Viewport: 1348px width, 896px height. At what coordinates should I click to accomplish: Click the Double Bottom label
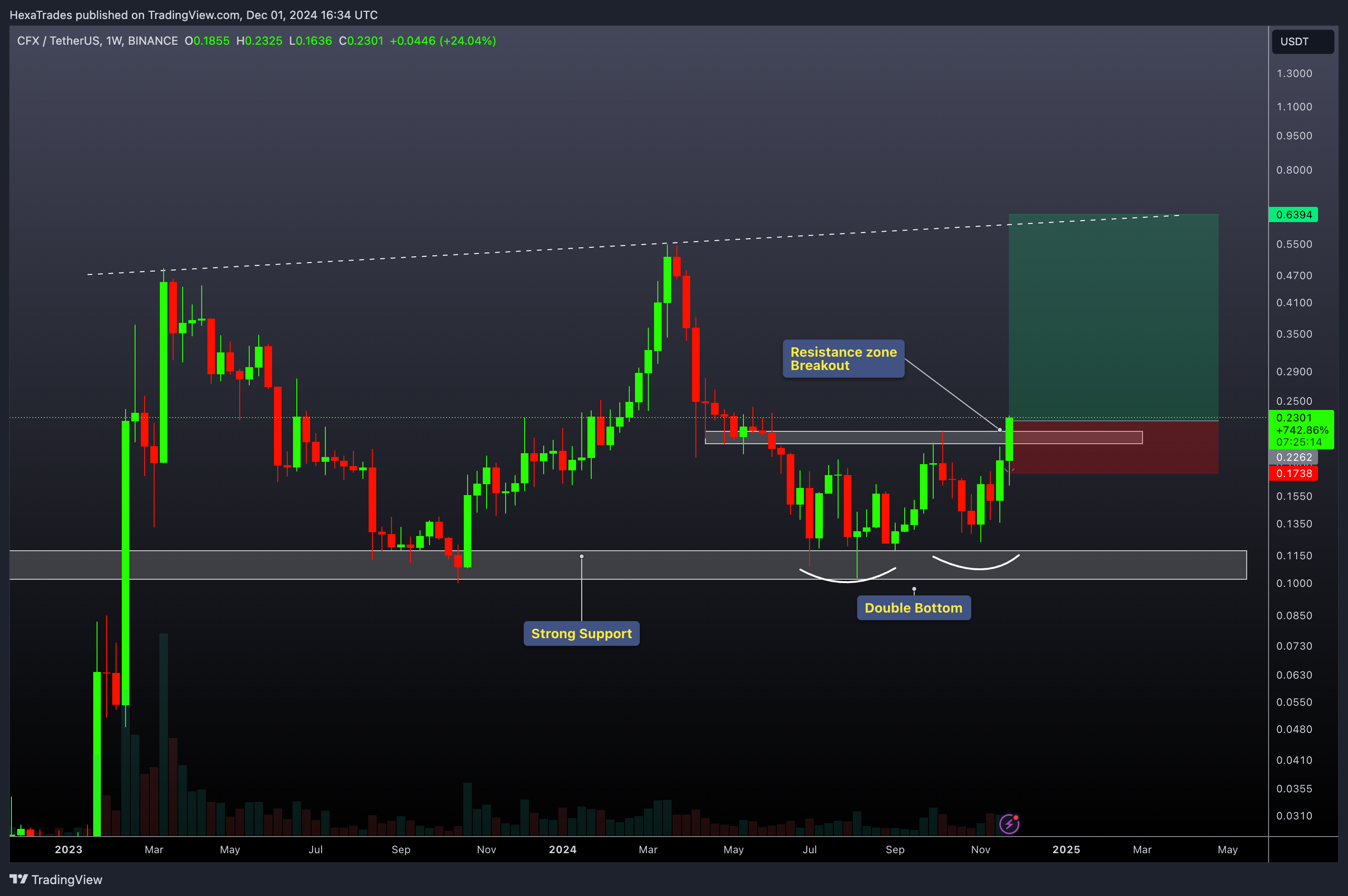coord(913,608)
